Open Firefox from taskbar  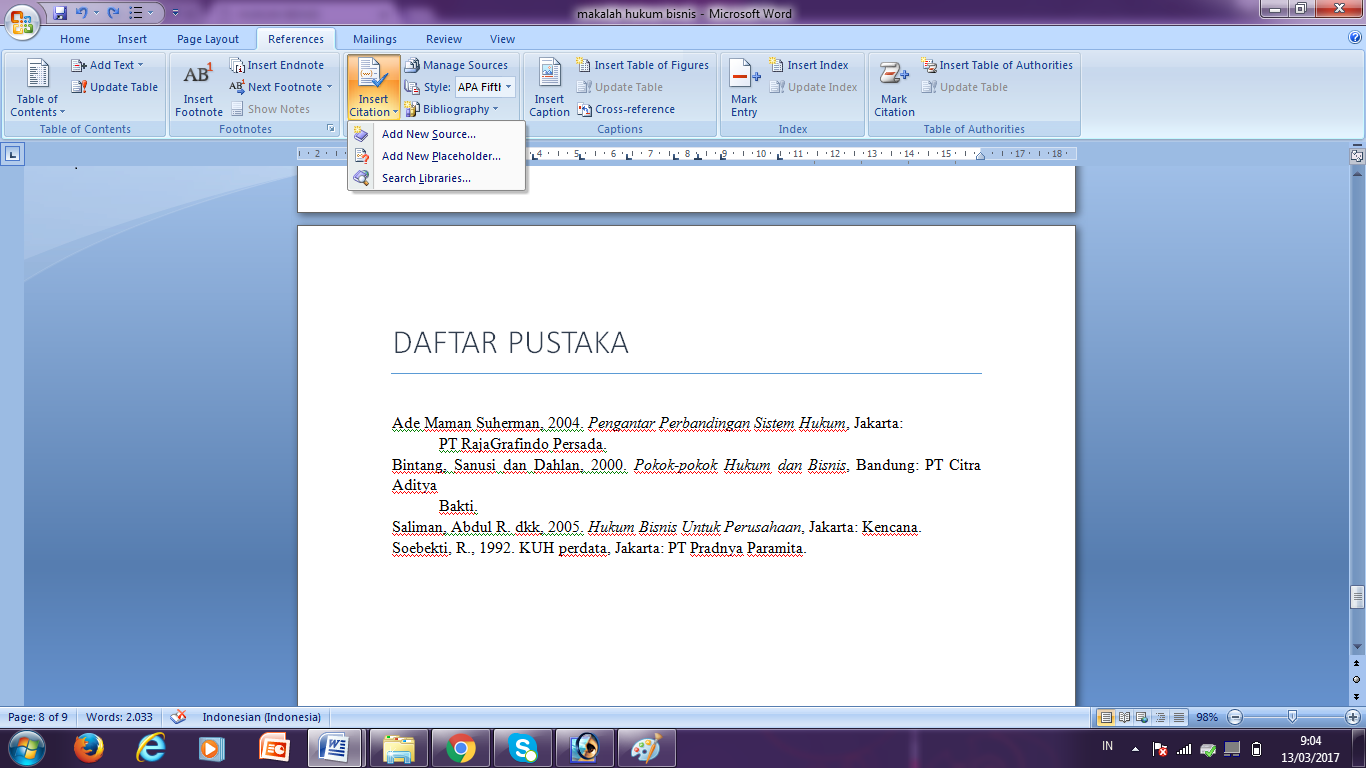88,748
